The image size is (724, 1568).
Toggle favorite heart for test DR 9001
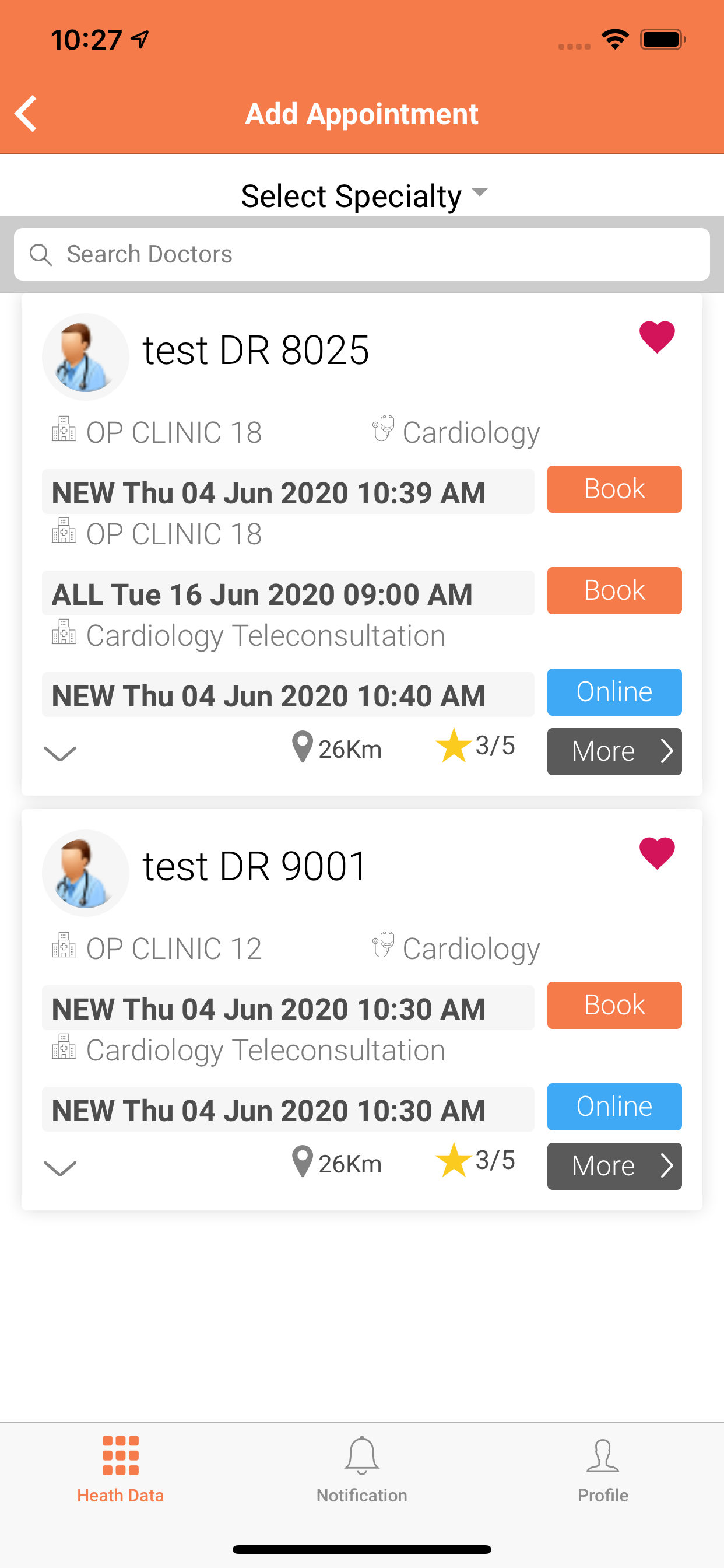click(x=657, y=853)
